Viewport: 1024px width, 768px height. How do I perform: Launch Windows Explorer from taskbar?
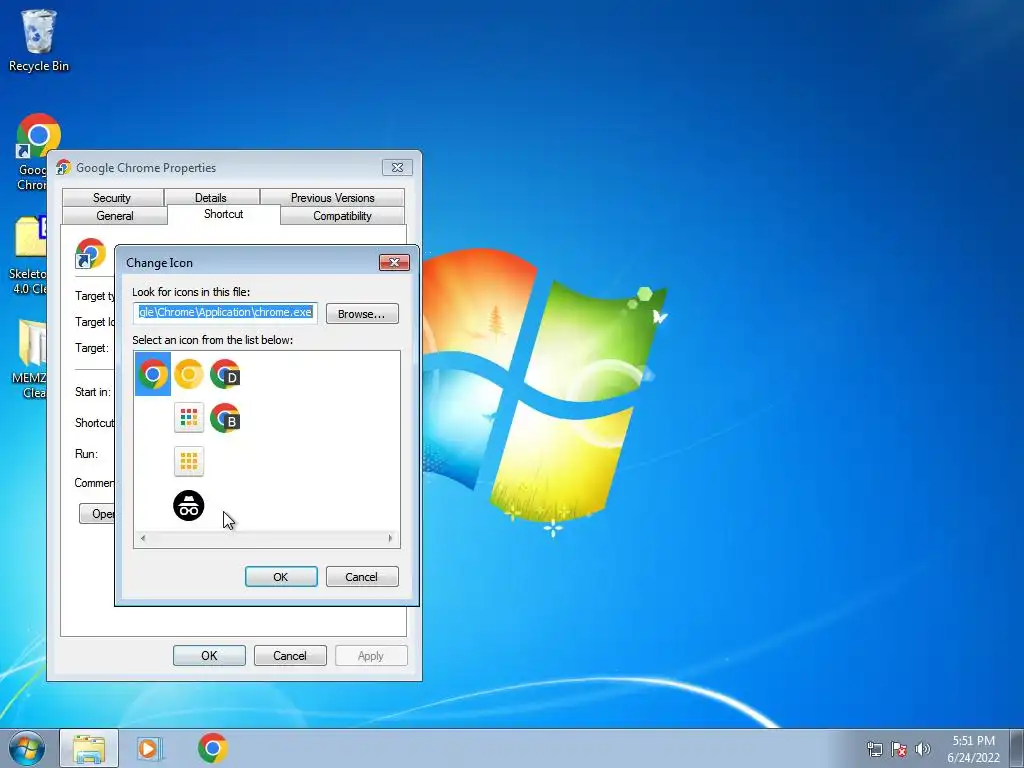[x=89, y=748]
